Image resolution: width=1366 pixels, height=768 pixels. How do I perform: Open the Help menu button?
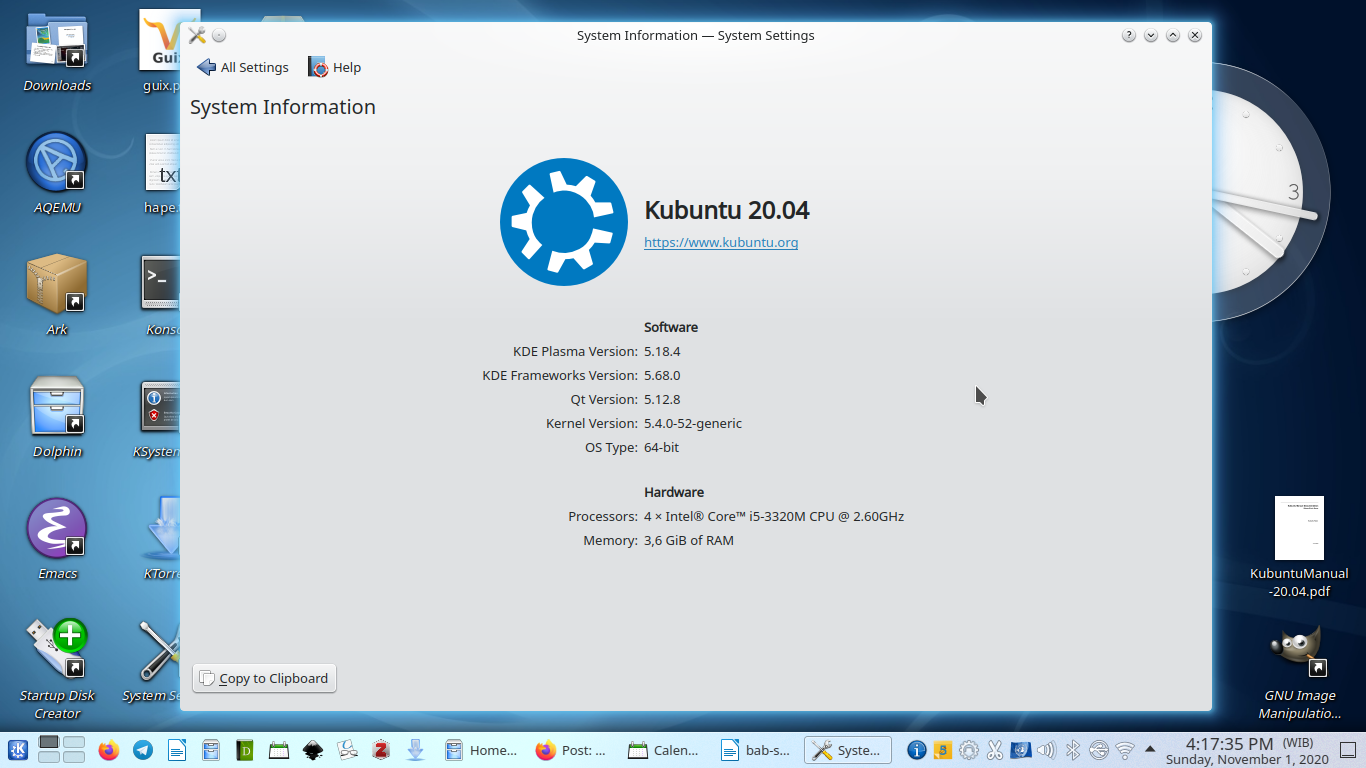click(x=334, y=67)
